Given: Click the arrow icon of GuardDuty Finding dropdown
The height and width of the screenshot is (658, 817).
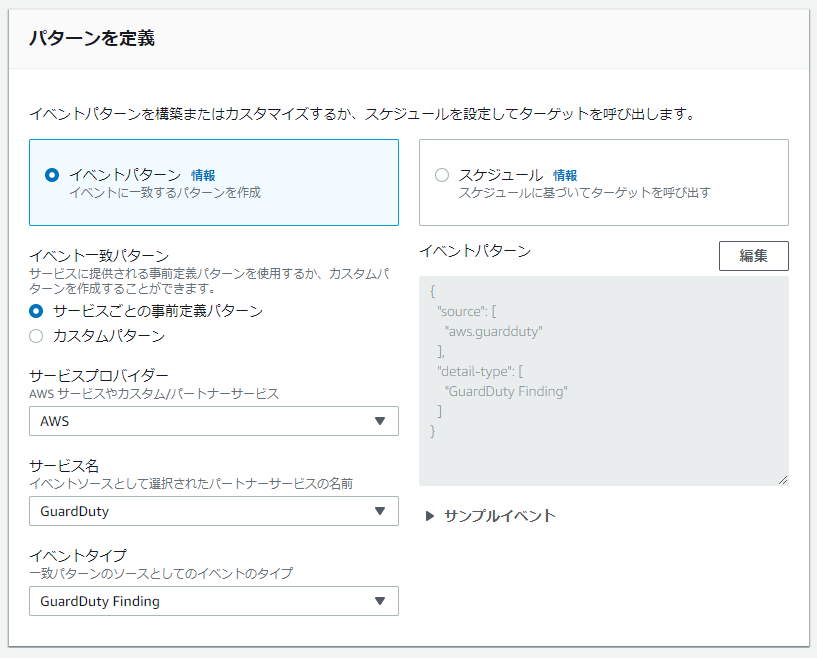Looking at the screenshot, I should [x=379, y=601].
